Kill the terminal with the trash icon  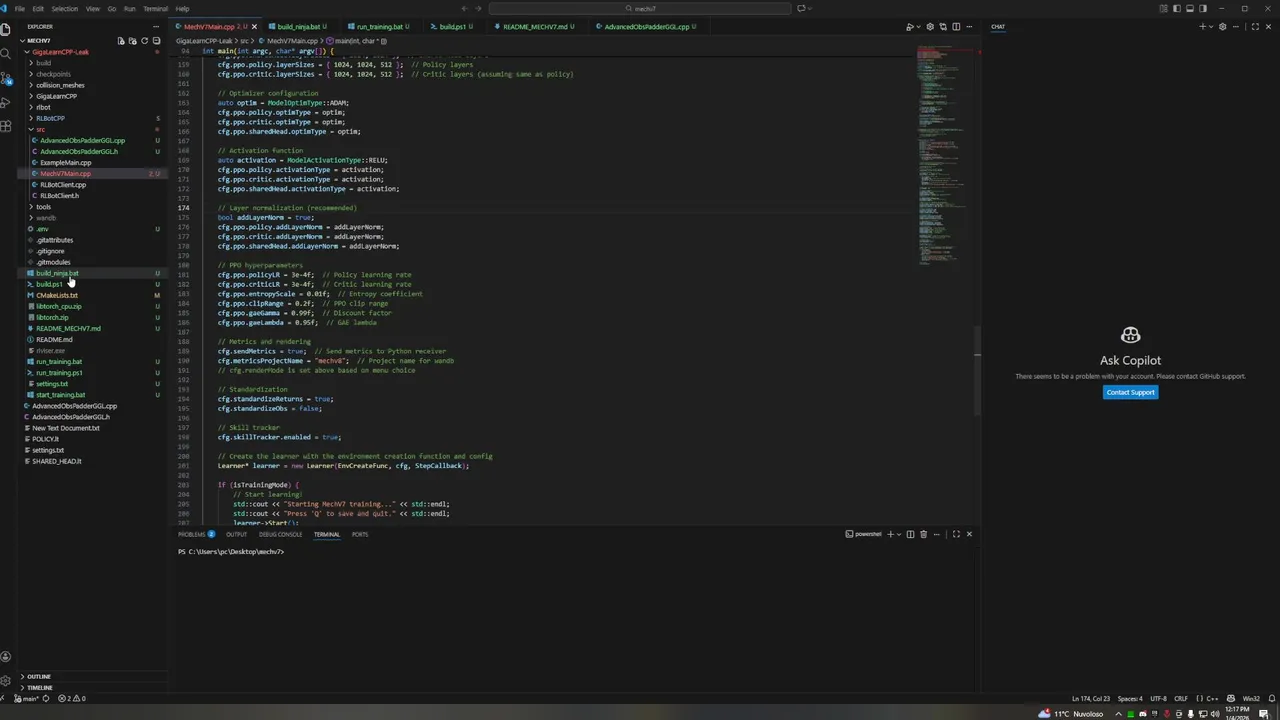[x=923, y=534]
